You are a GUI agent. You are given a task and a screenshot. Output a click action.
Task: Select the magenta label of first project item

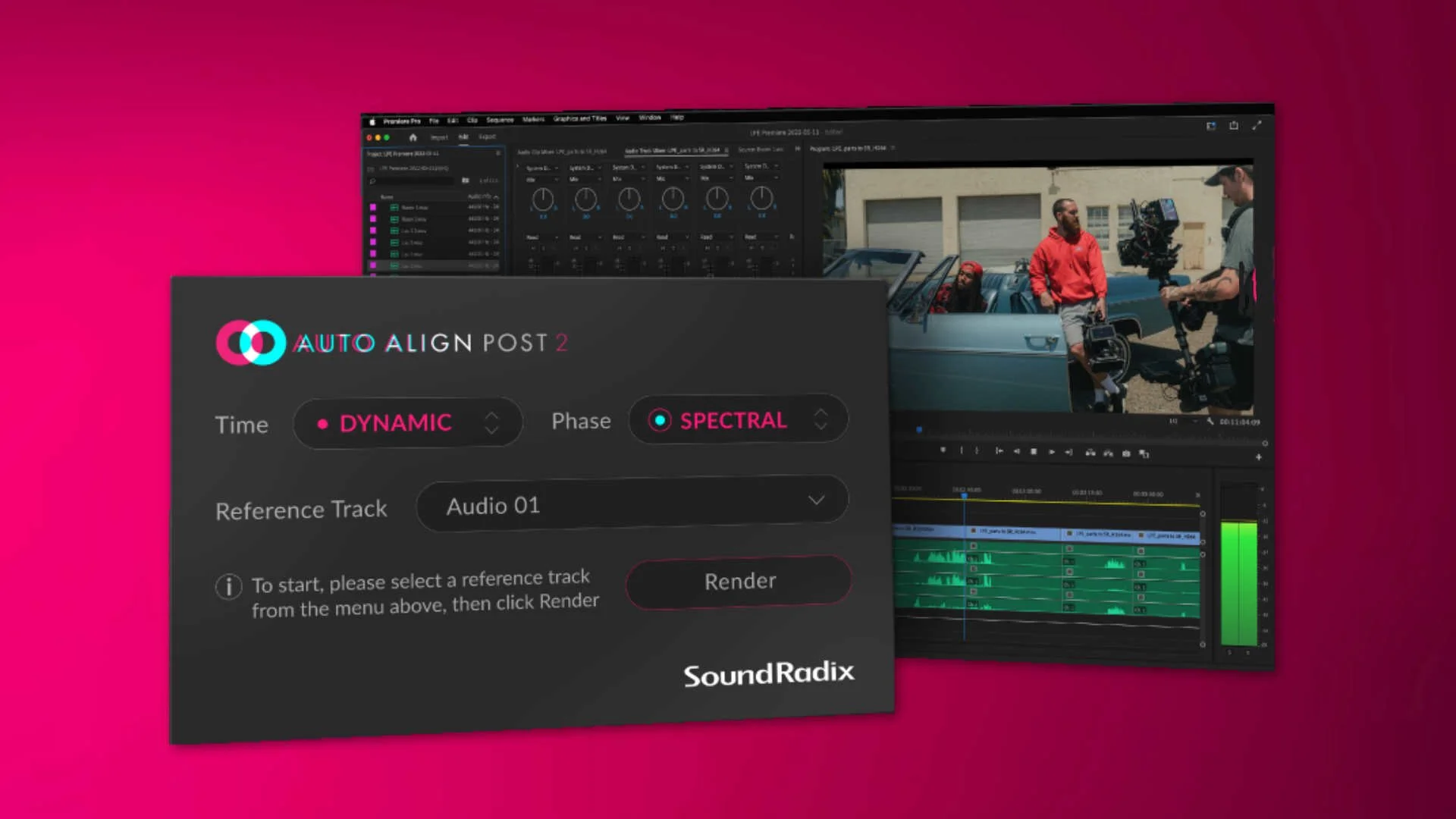point(373,207)
